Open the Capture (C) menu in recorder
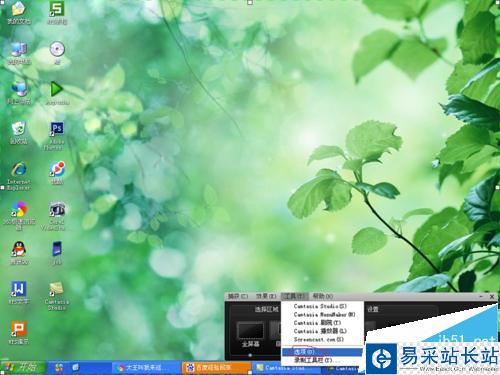 click(238, 296)
